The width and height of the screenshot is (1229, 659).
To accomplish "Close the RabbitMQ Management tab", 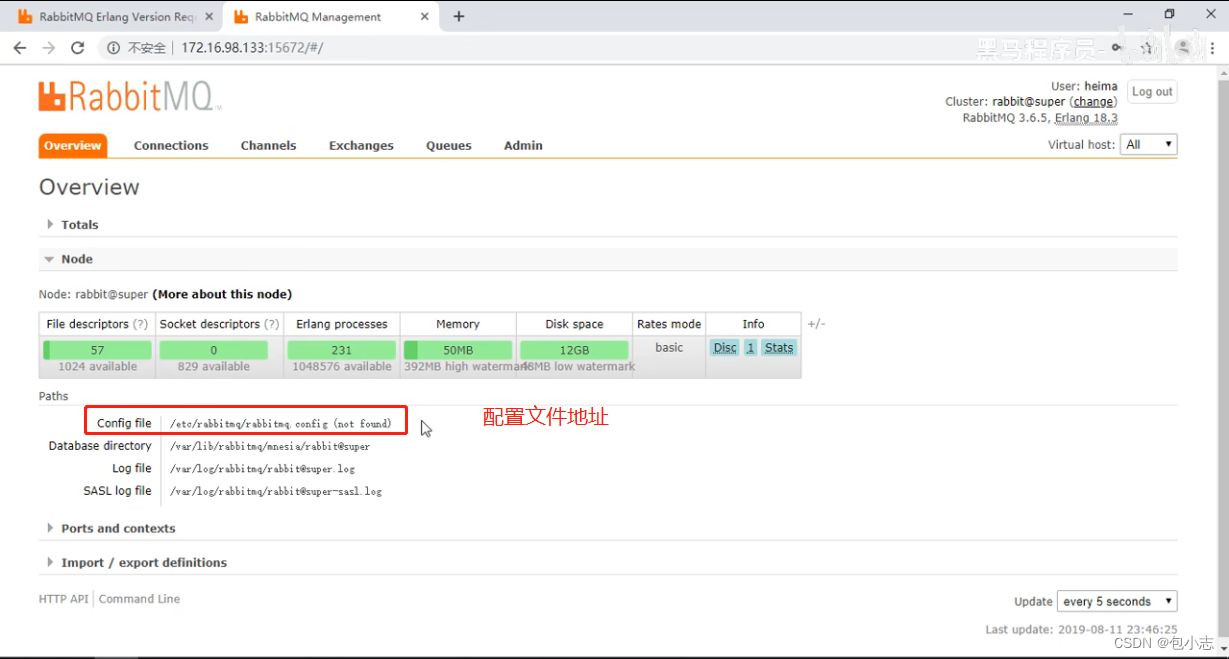I will (x=425, y=17).
